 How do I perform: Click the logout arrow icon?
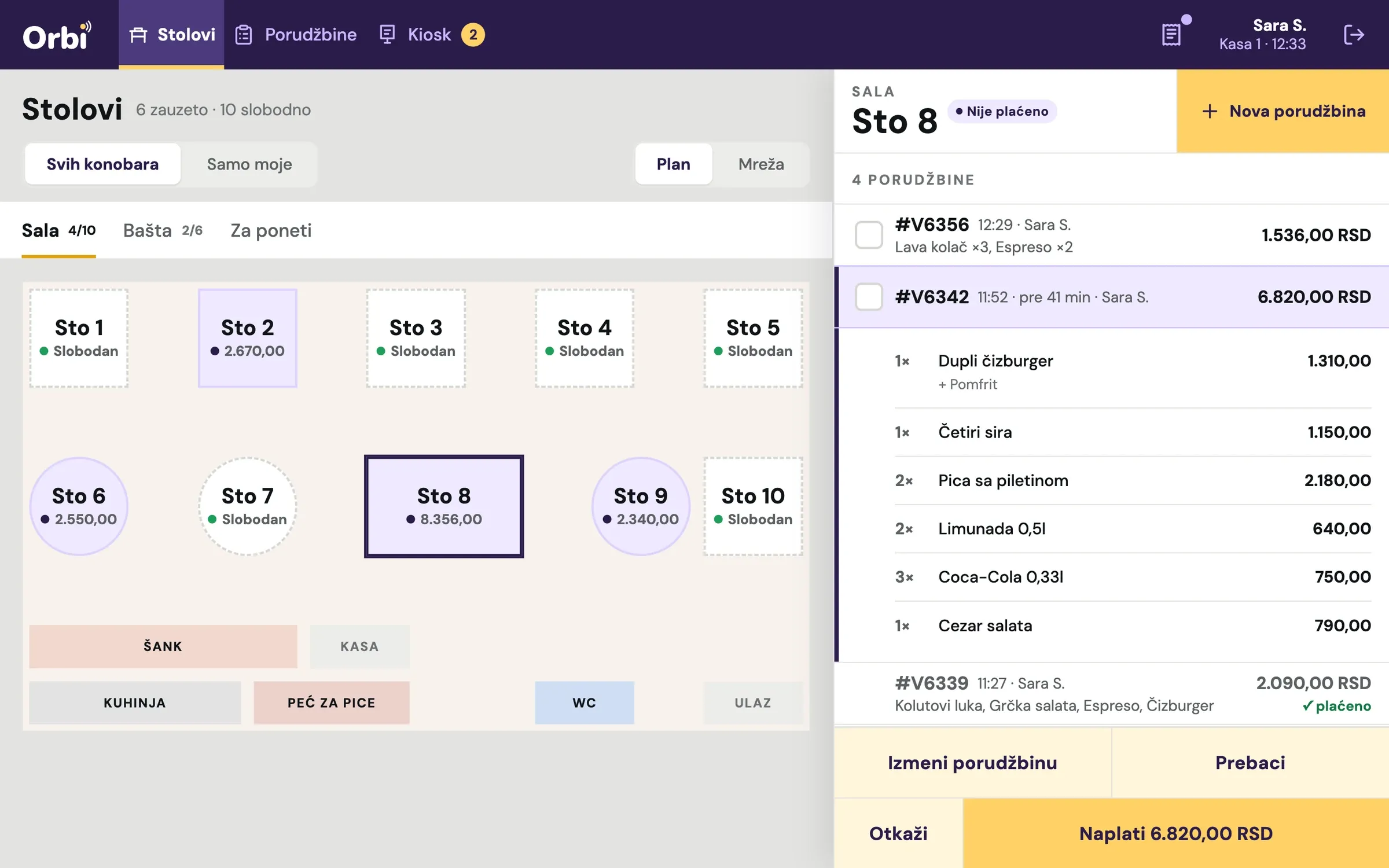tap(1354, 35)
